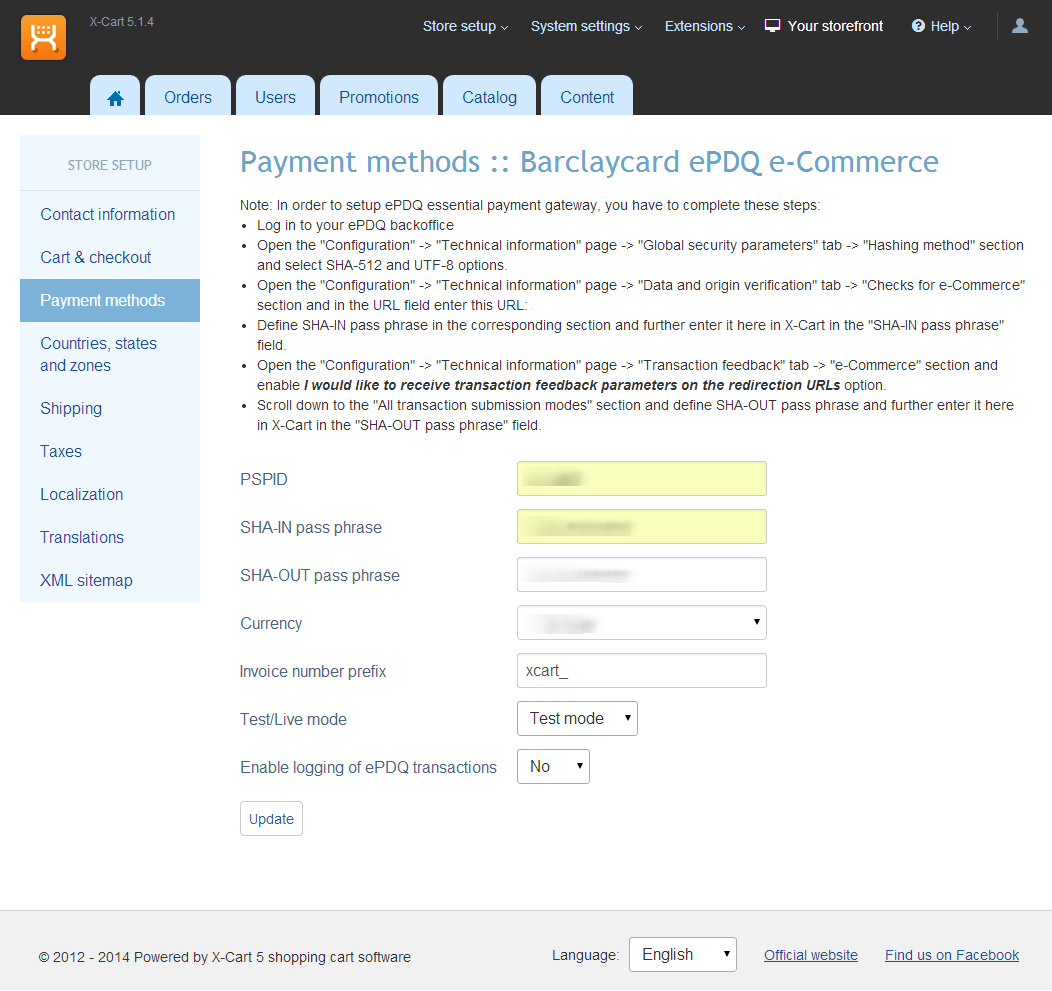Open the Promotions tab
Image resolution: width=1052 pixels, height=991 pixels.
coord(378,97)
